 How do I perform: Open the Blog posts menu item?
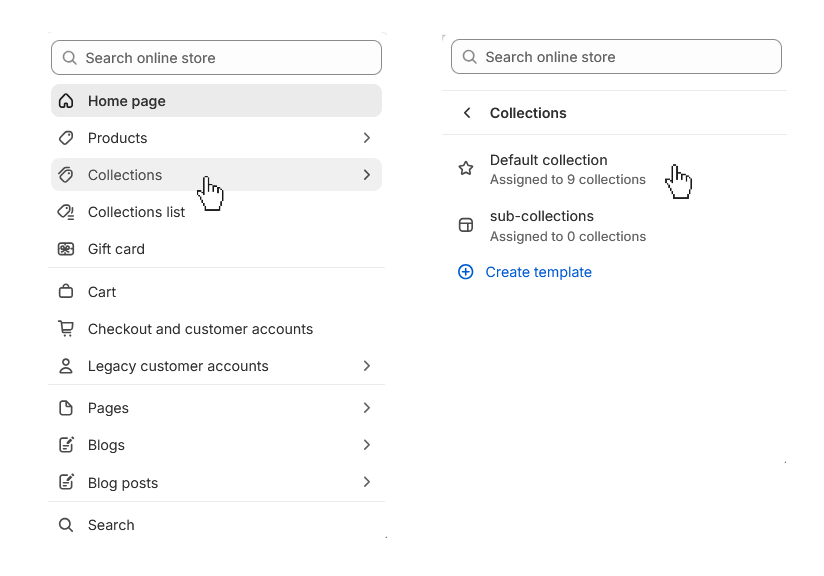click(216, 482)
